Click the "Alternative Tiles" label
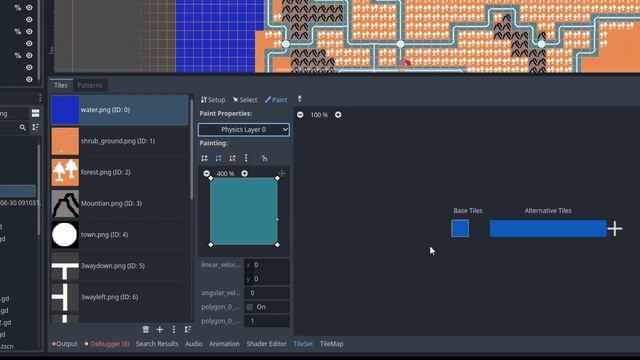 [548, 211]
